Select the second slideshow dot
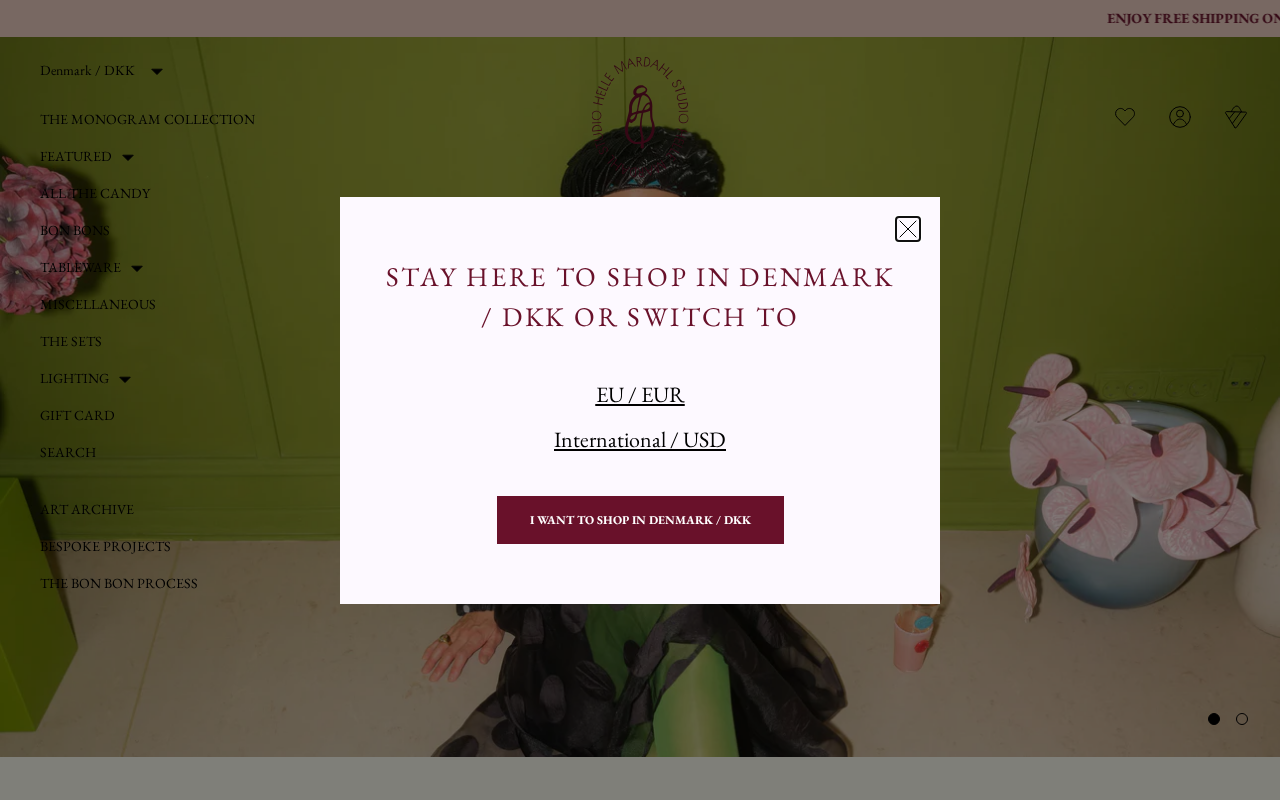Screen dimensions: 1280x800 click(x=1242, y=719)
